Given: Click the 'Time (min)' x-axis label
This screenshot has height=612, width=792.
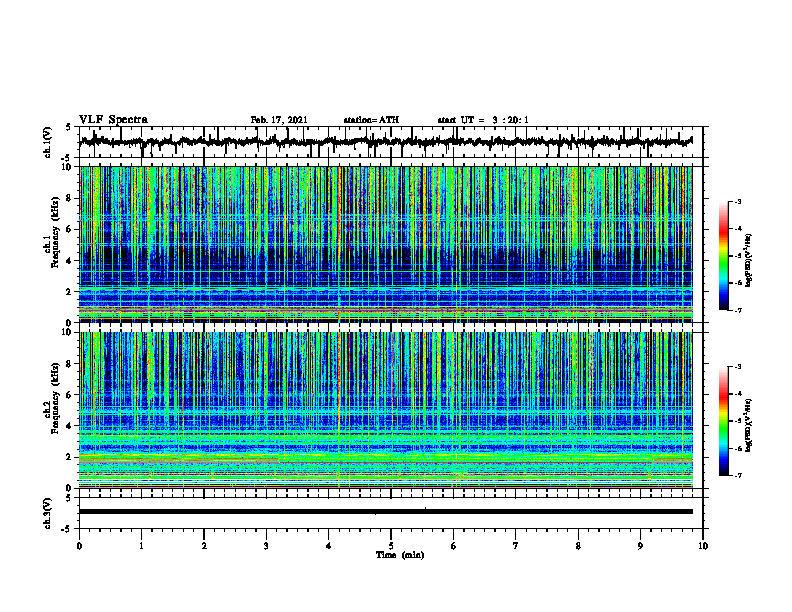Looking at the screenshot, I should pyautogui.click(x=400, y=555).
